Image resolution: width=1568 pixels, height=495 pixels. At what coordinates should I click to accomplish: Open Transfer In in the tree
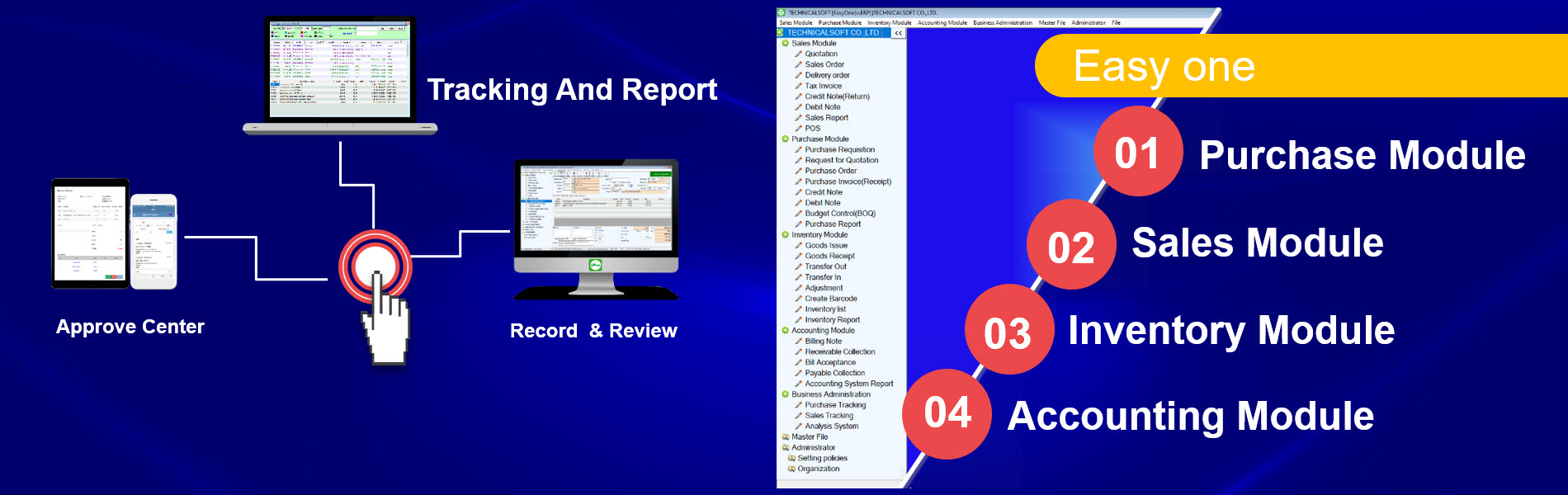coord(824,278)
